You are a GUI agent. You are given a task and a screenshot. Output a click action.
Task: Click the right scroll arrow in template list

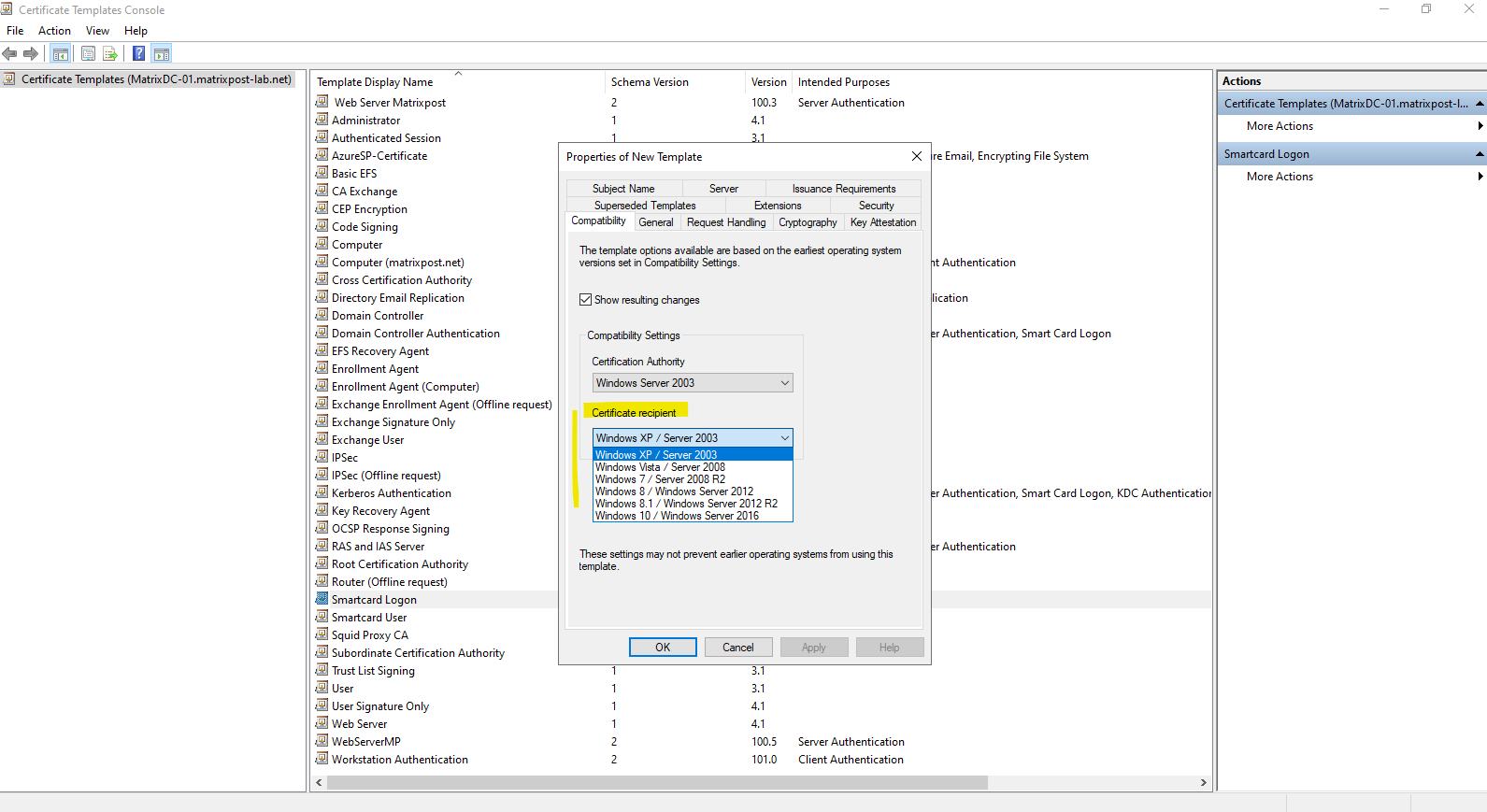coord(1203,783)
